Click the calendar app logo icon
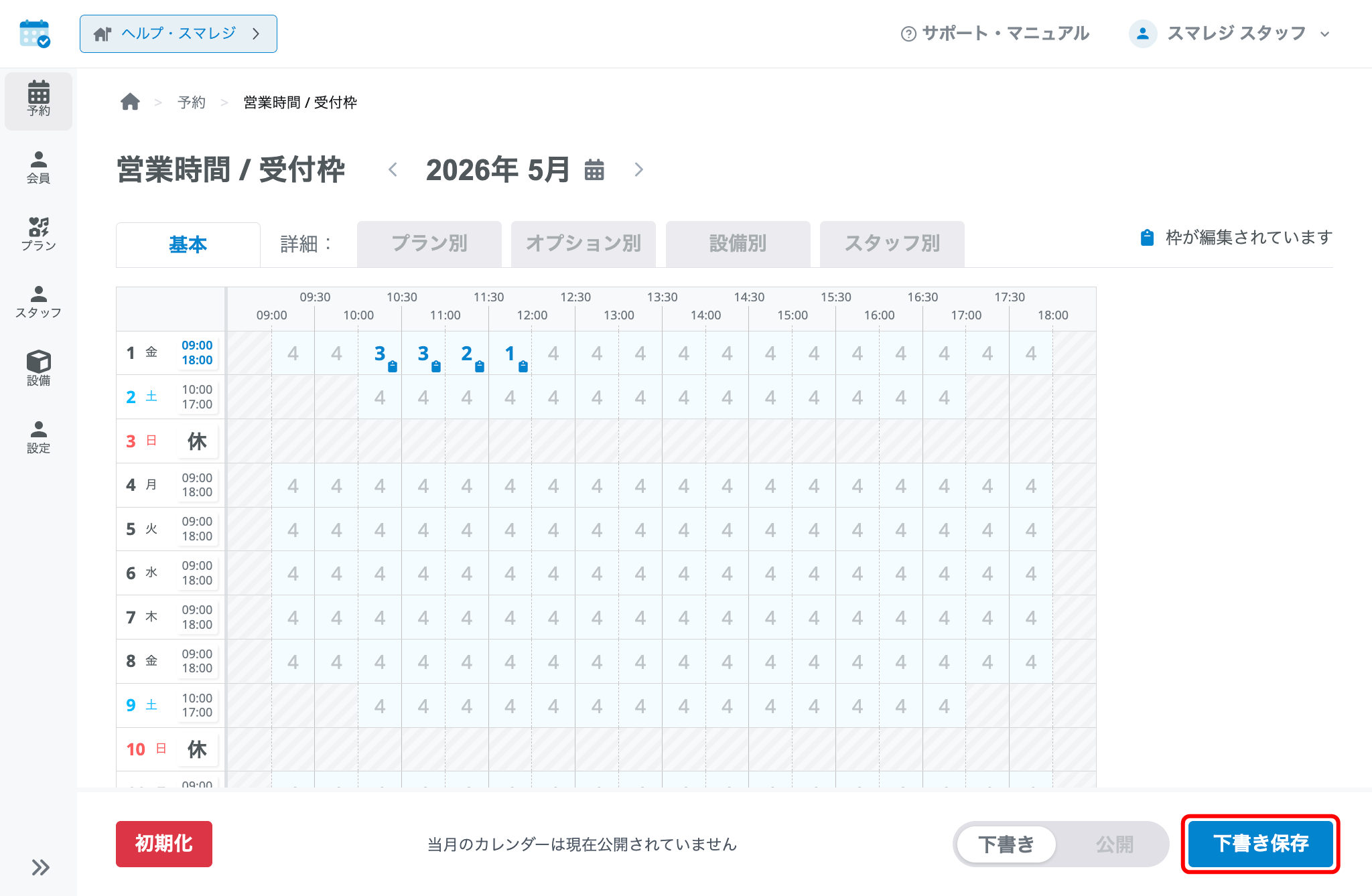This screenshot has height=896, width=1372. (35, 33)
